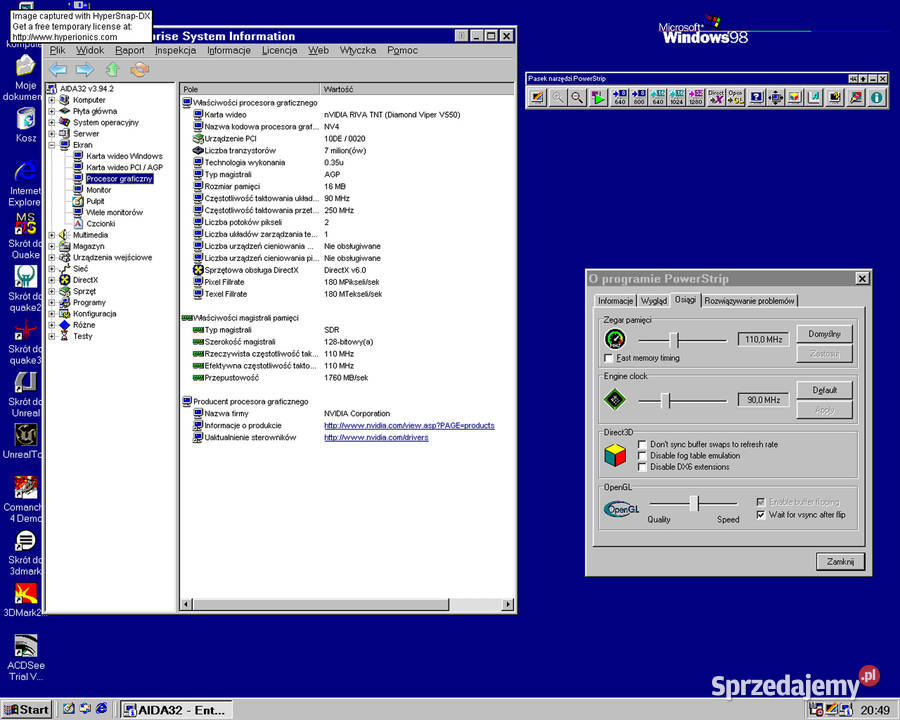Click the OpenGL Quality-Speed slider thumb
This screenshot has height=720, width=900.
click(x=695, y=504)
